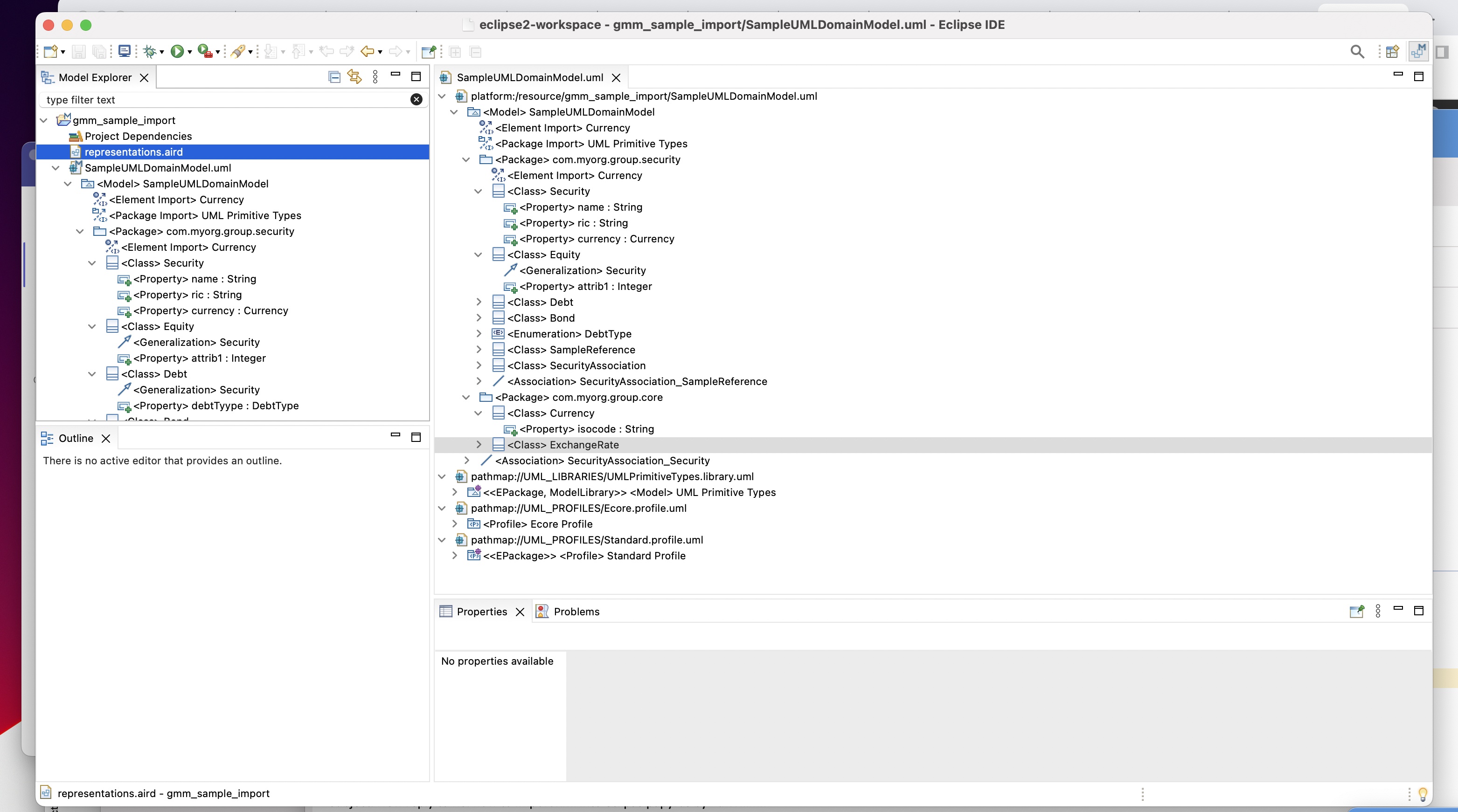Collapse Class Debt in Model Explorer
The height and width of the screenshot is (812, 1458).
coord(92,374)
